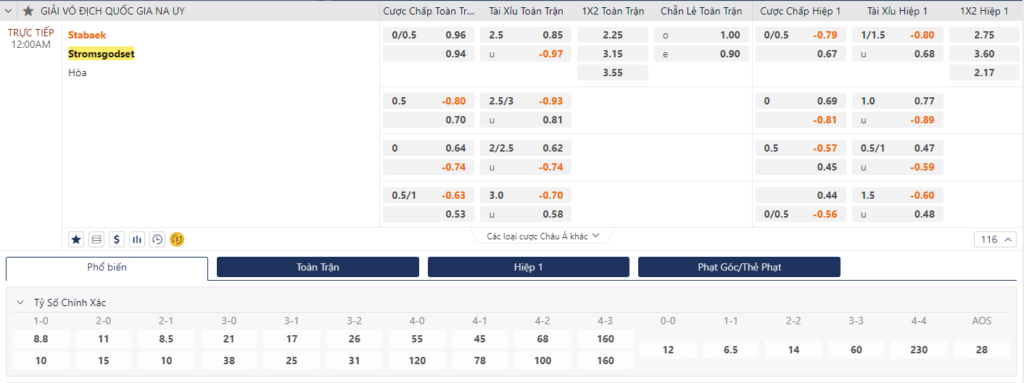This screenshot has width=1024, height=383.
Task: Pick first-half handicap 0.5 odds -0.57
Action: [x=801, y=148]
